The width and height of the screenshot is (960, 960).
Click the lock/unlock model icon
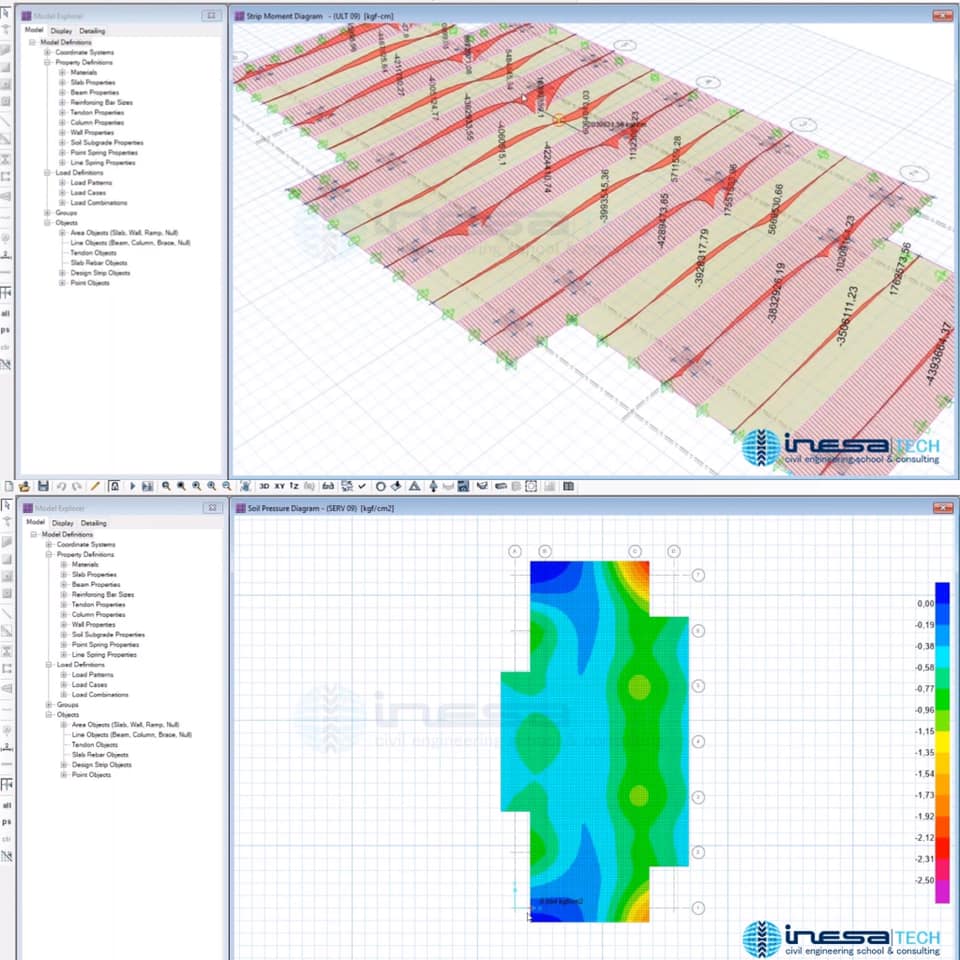click(114, 486)
